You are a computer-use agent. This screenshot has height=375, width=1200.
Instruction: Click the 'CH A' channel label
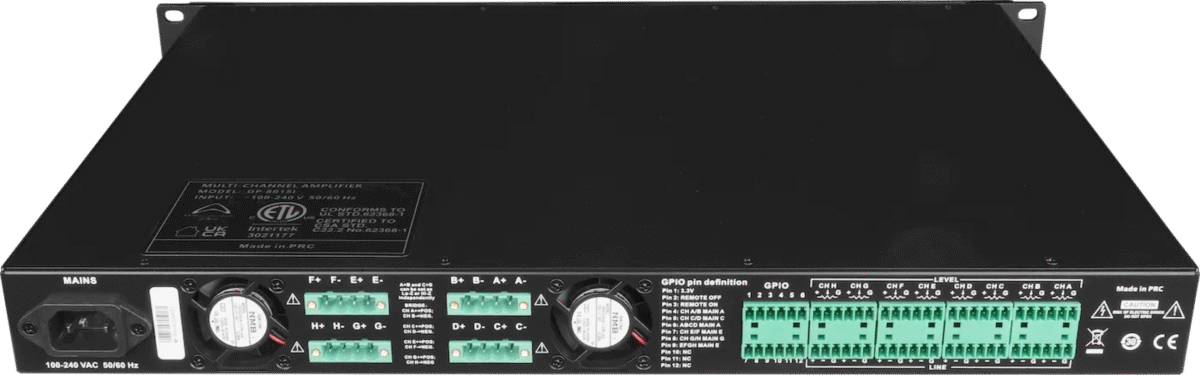coord(1062,286)
